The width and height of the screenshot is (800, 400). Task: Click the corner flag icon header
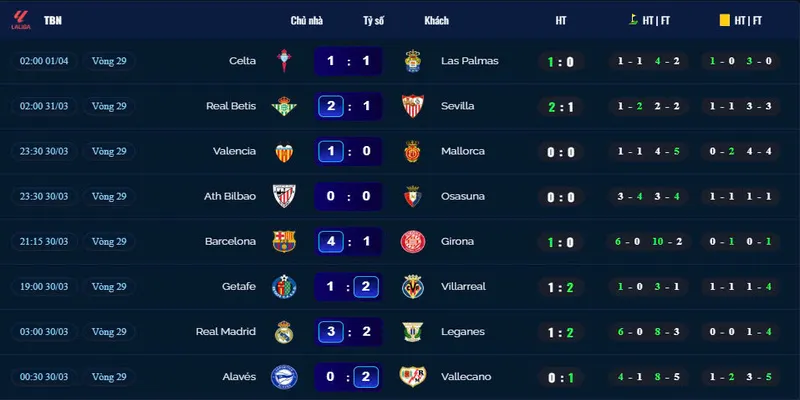click(633, 20)
